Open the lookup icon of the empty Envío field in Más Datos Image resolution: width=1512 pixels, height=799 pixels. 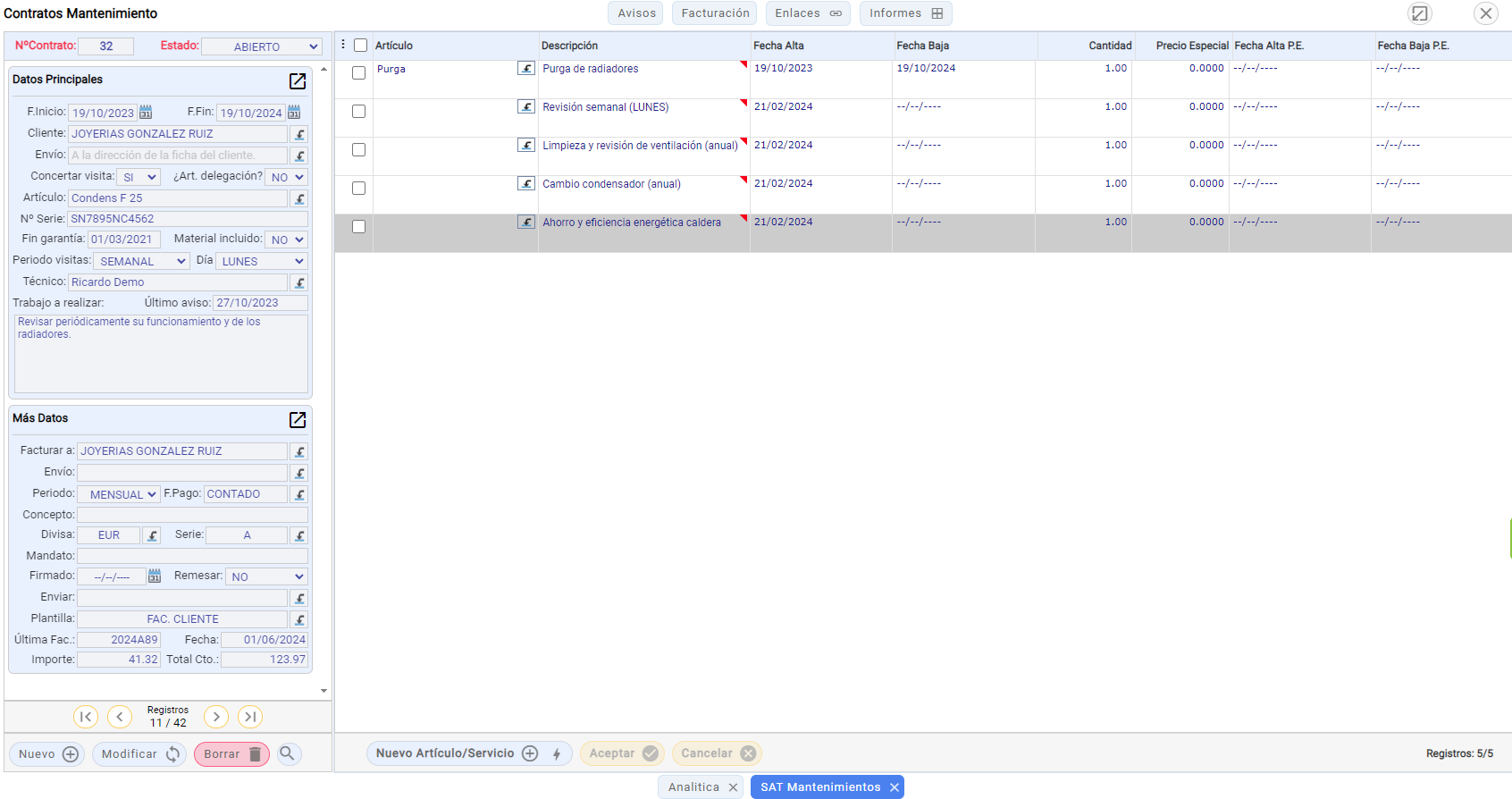point(299,473)
